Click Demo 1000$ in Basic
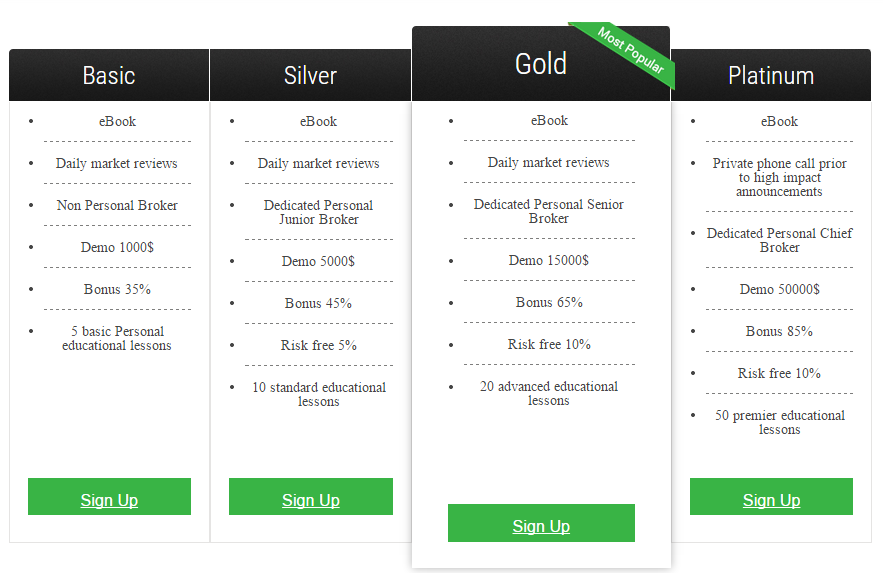 coord(117,247)
